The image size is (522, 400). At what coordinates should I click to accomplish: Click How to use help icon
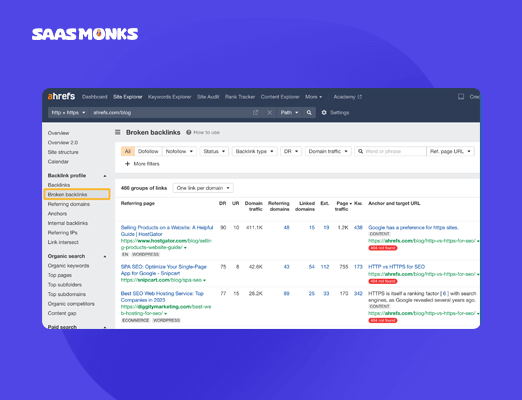(x=189, y=132)
